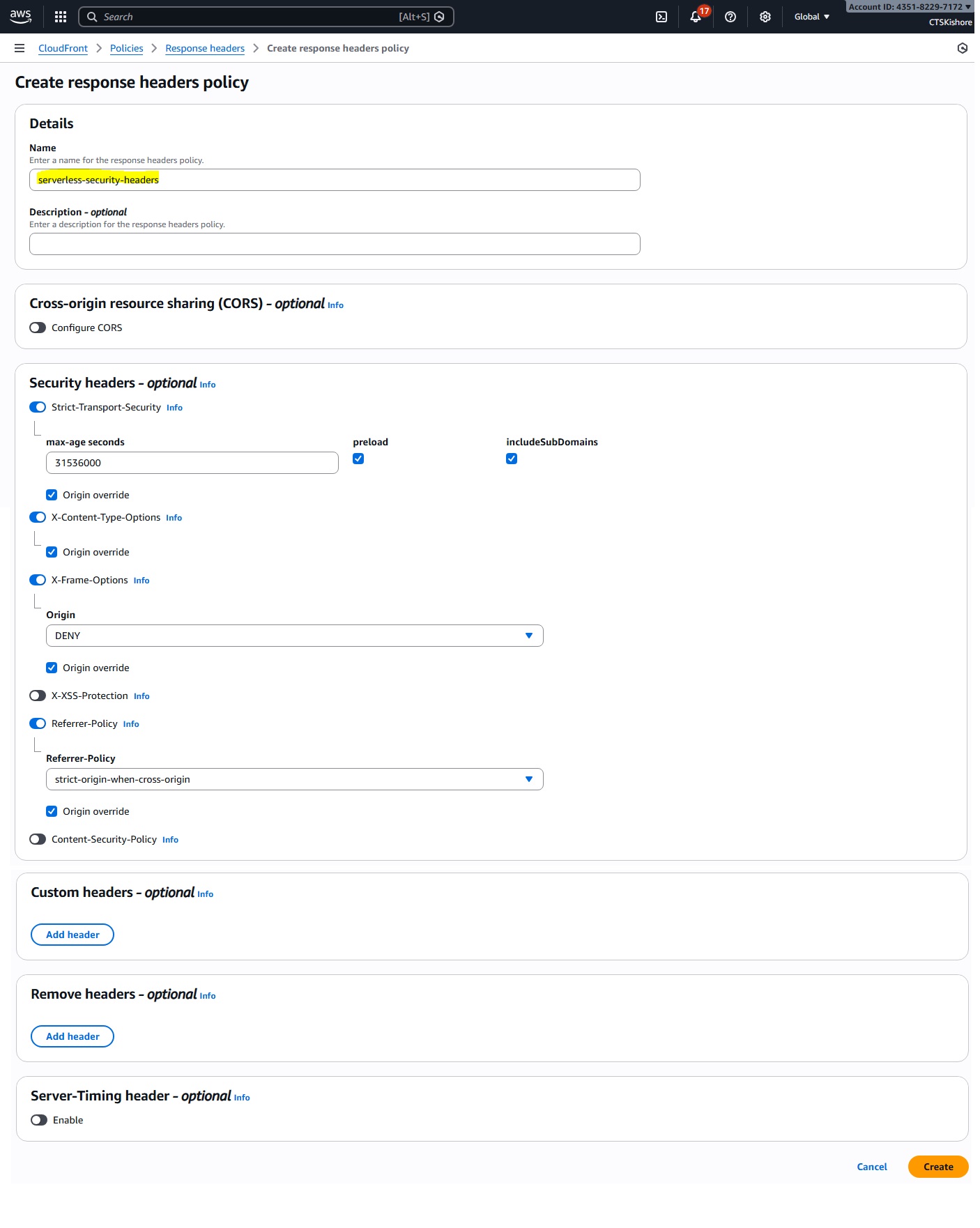The image size is (980, 1228).
Task: Click the hexagon icon right of the breadcrumbs
Action: tap(963, 48)
